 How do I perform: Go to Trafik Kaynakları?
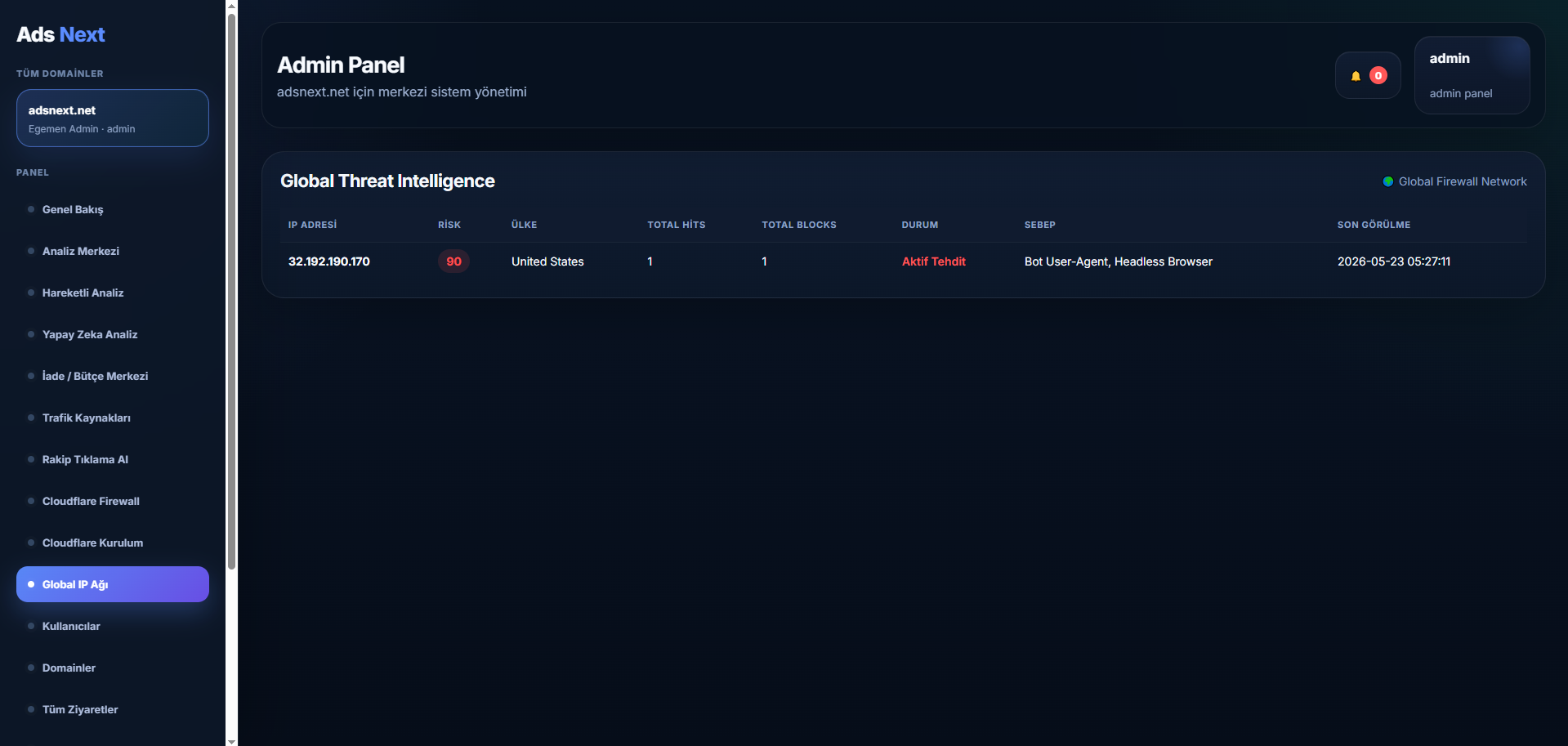[x=113, y=418]
